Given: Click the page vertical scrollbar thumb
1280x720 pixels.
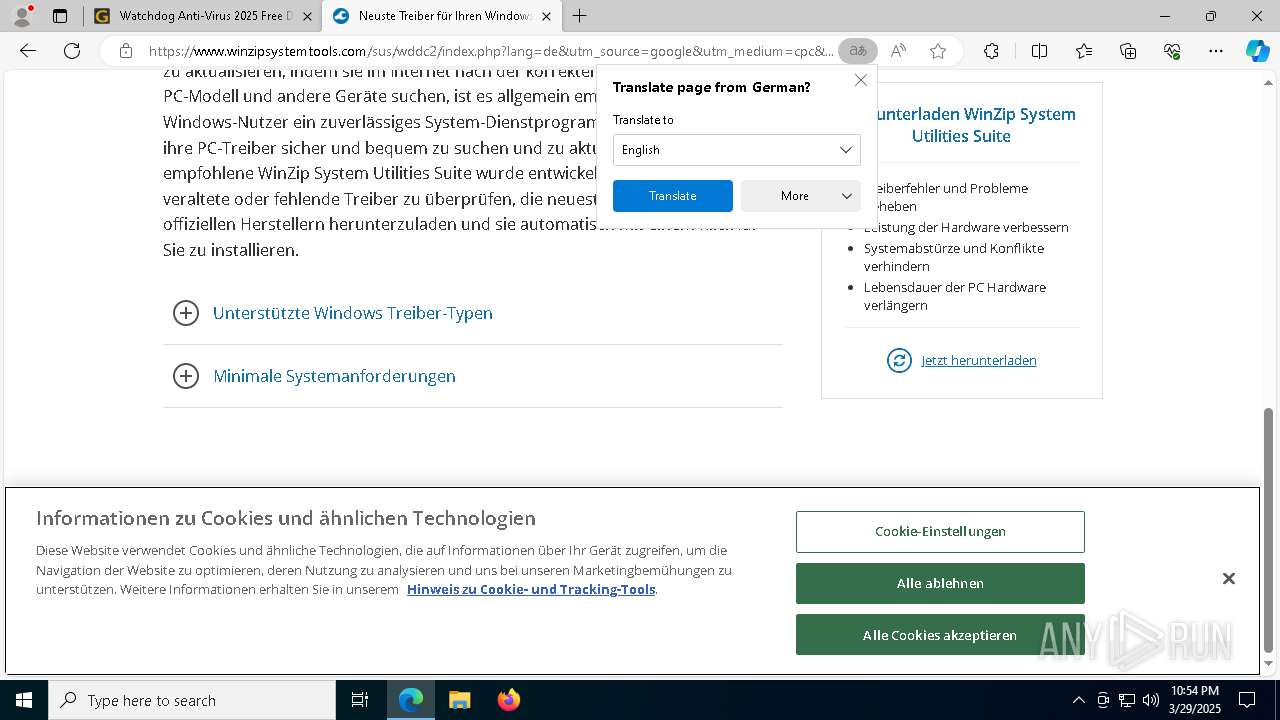Looking at the screenshot, I should pos(1269,529).
